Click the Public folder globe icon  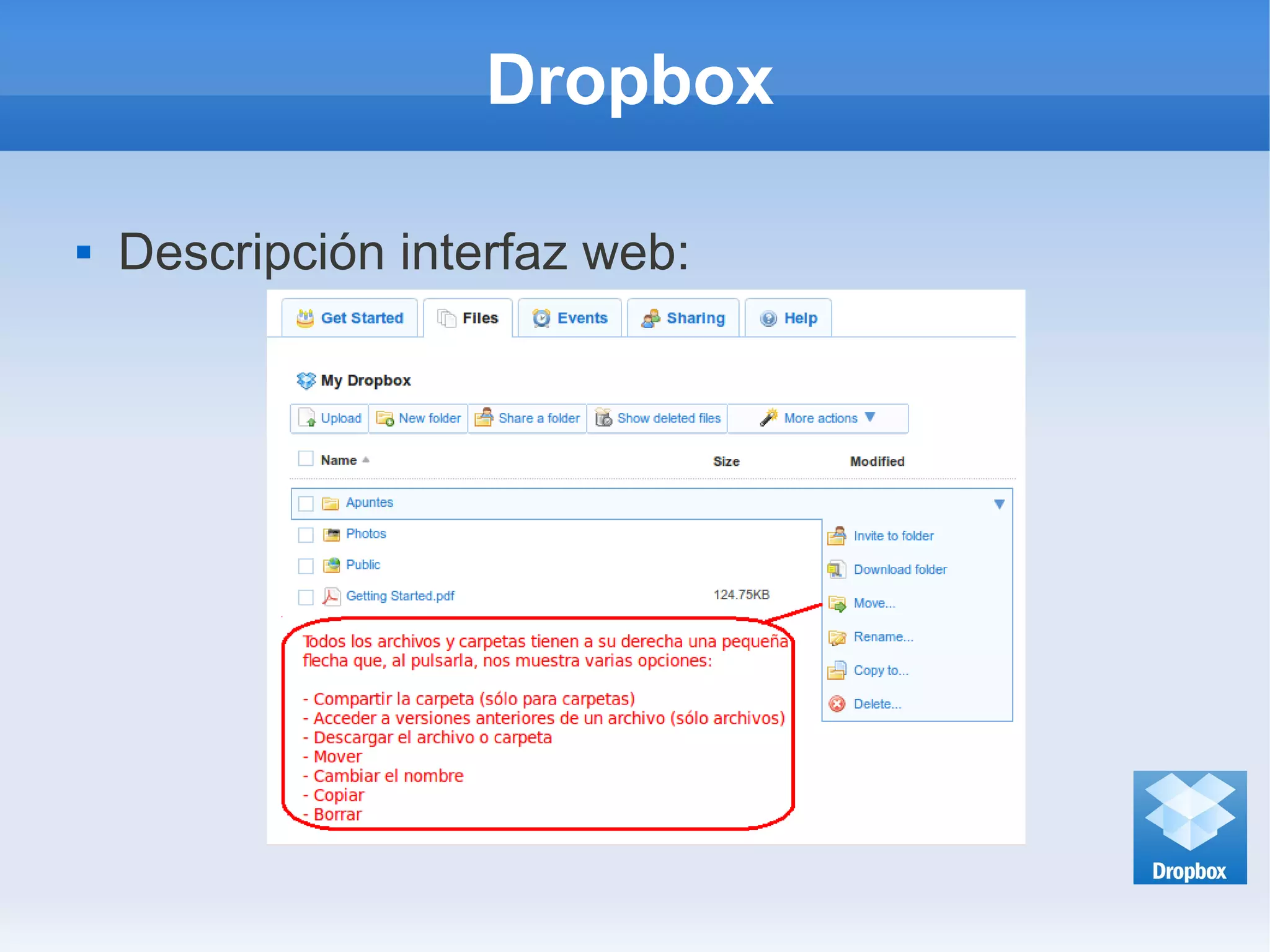pos(332,565)
